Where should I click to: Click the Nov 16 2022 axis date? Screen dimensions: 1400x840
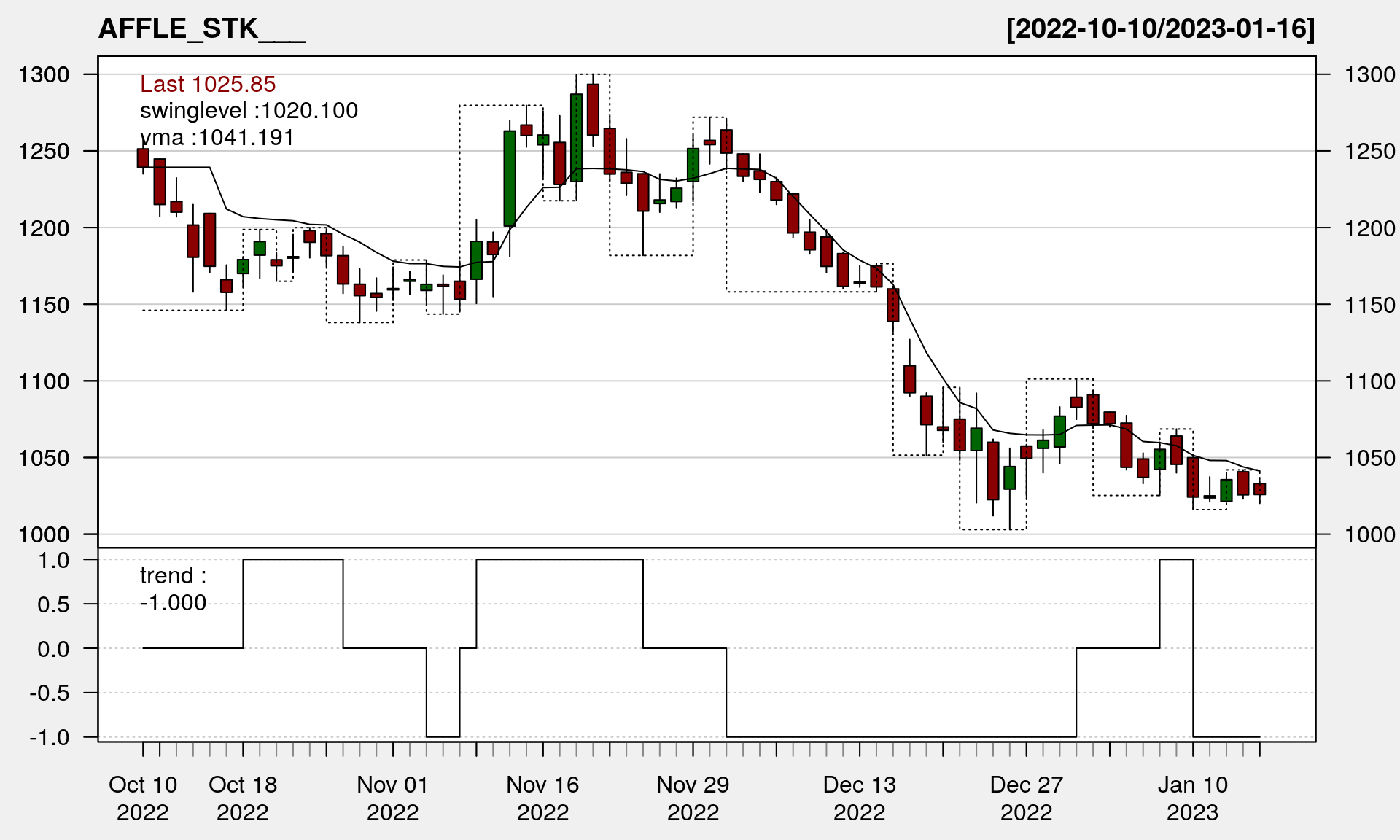[542, 798]
